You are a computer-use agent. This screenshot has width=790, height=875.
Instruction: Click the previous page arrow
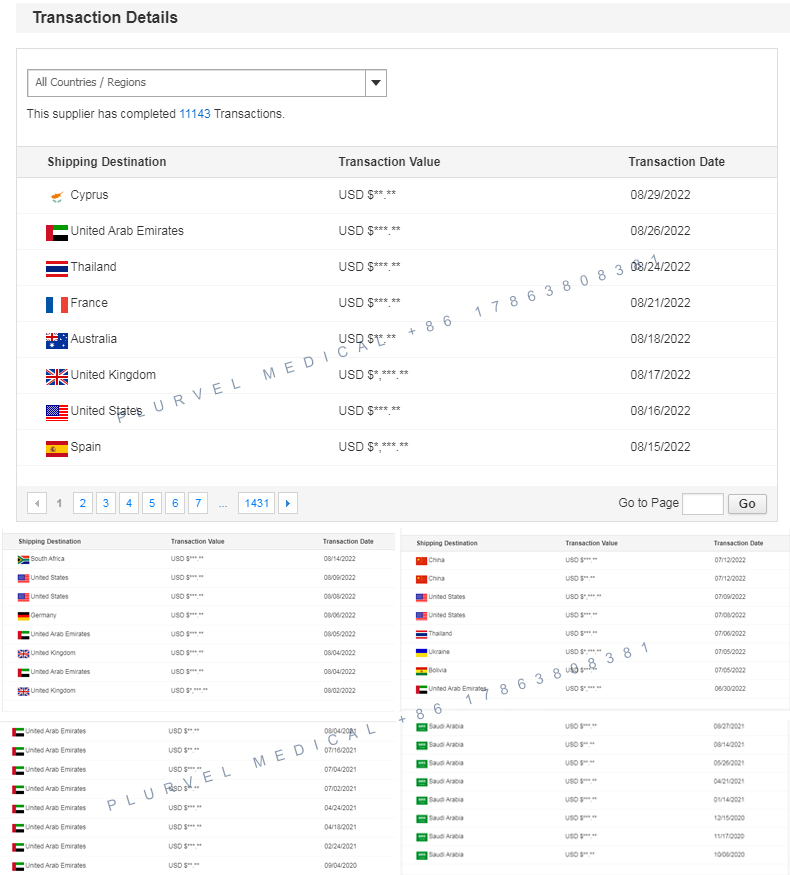(37, 503)
